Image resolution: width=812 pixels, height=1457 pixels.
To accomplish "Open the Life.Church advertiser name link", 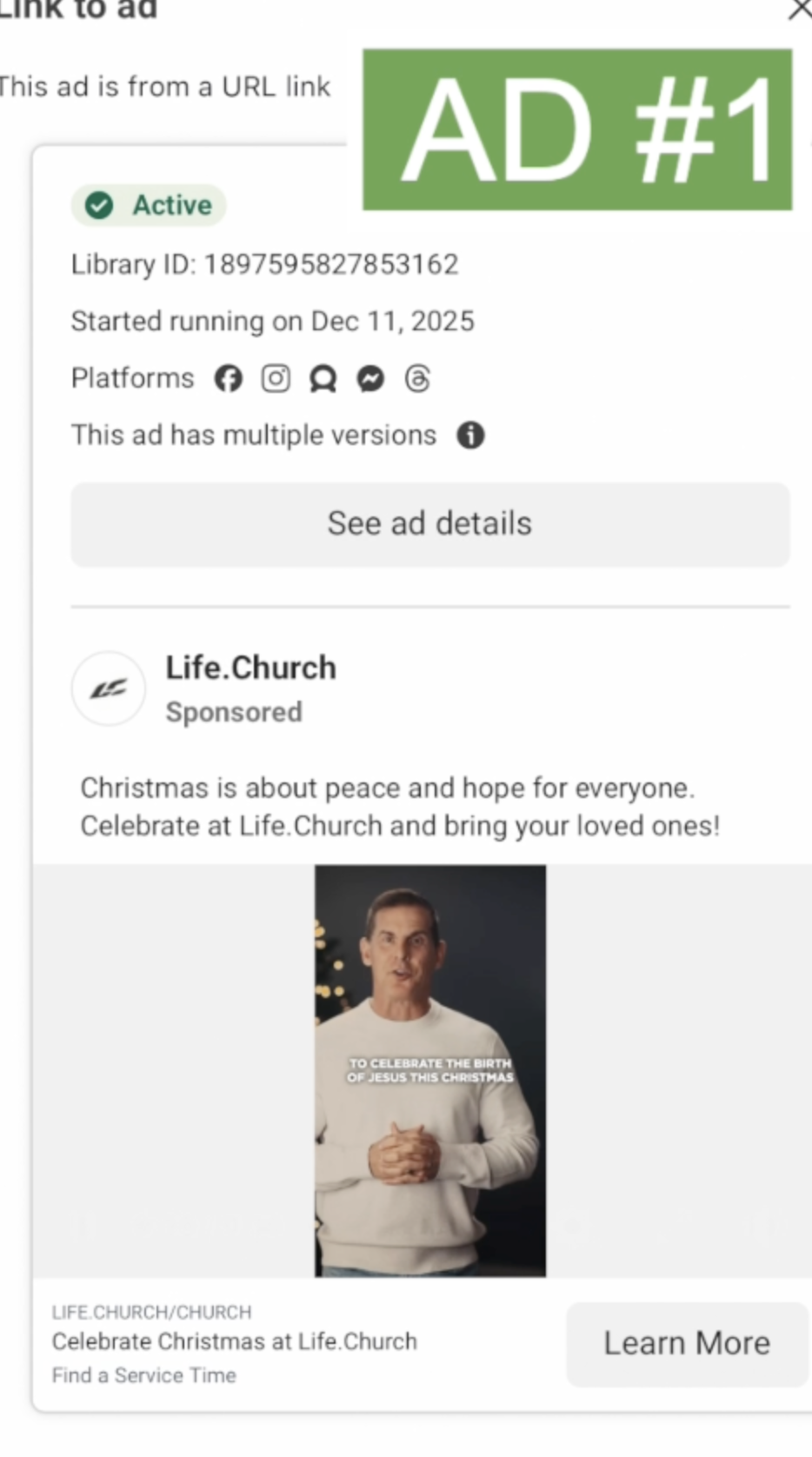I will pos(250,668).
